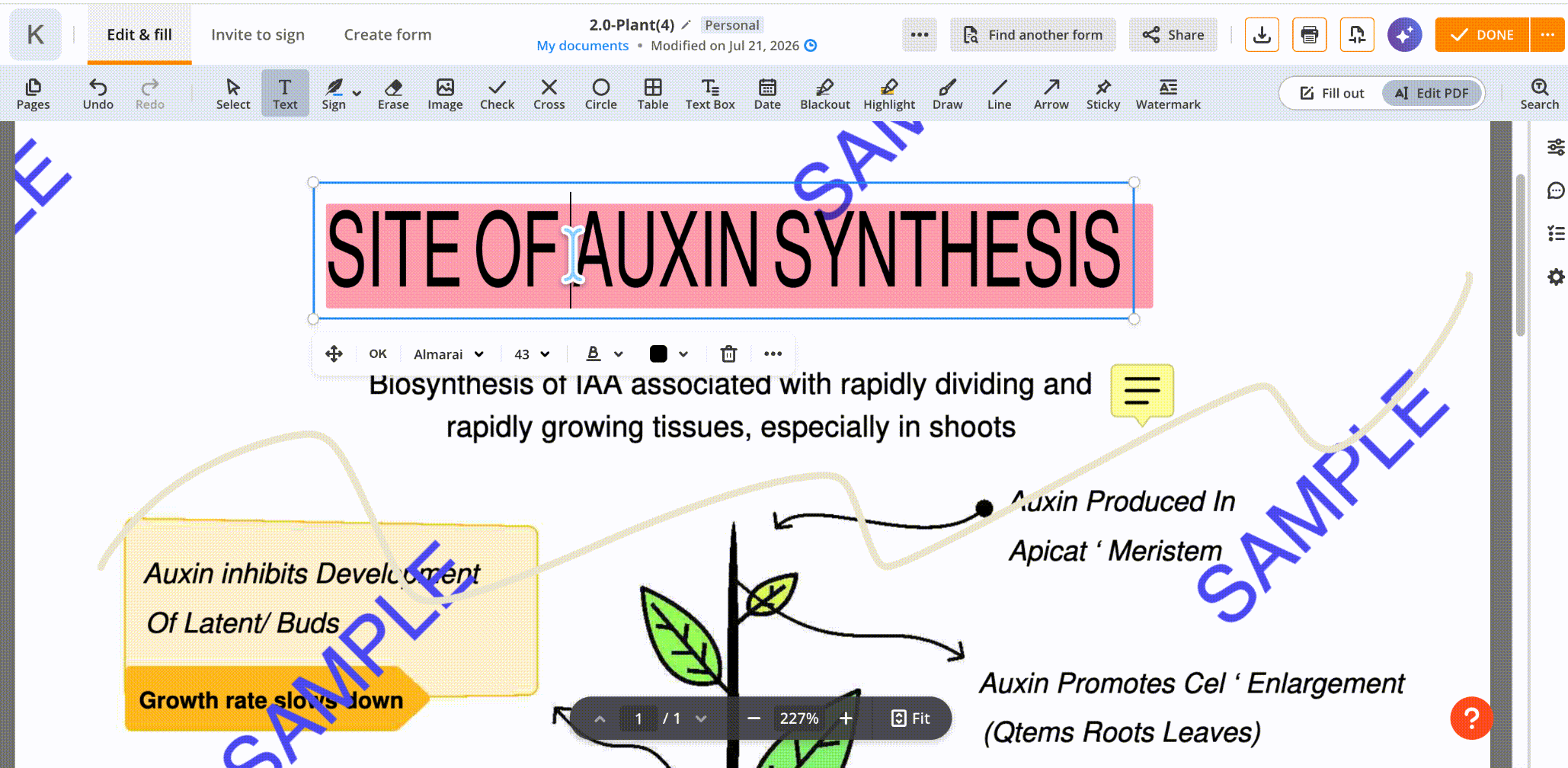Open document Search

point(1539,94)
